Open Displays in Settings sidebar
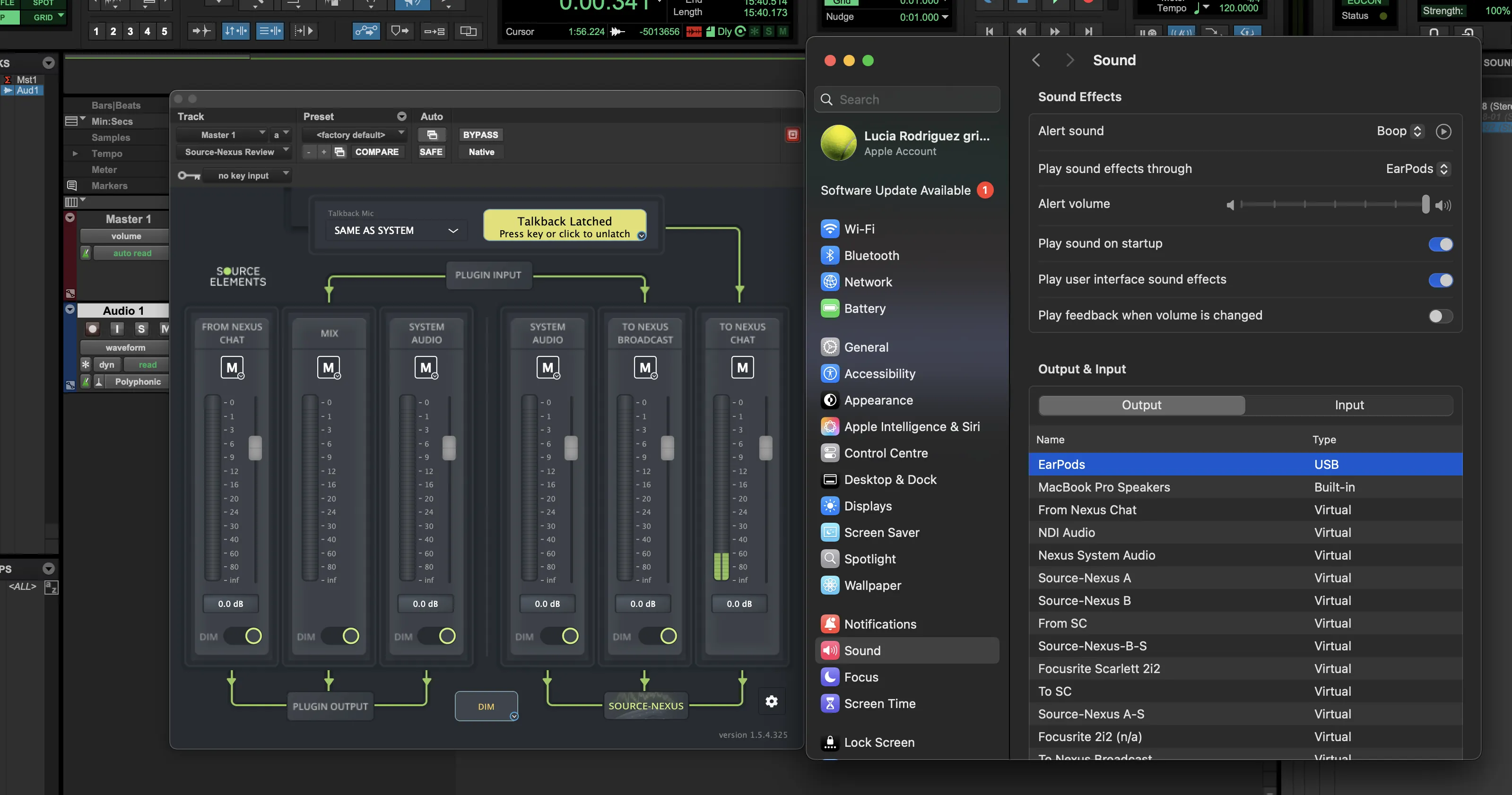 907,506
